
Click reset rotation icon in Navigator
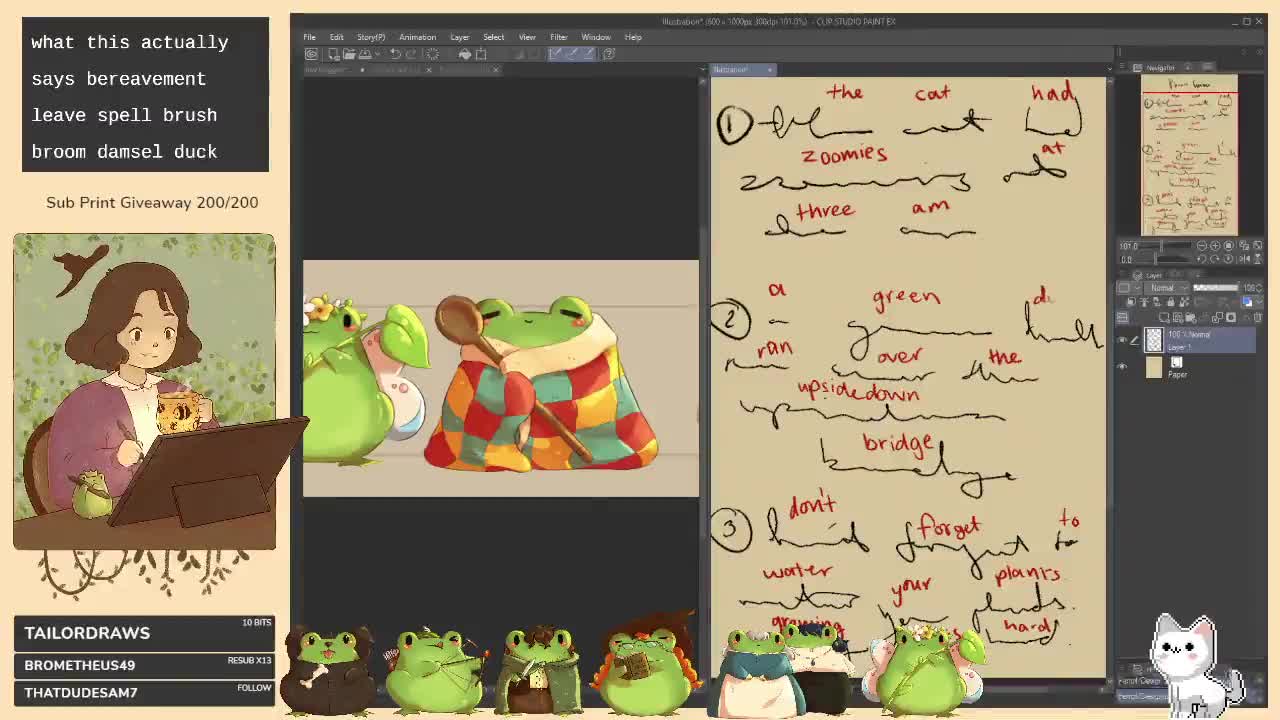point(1229,260)
